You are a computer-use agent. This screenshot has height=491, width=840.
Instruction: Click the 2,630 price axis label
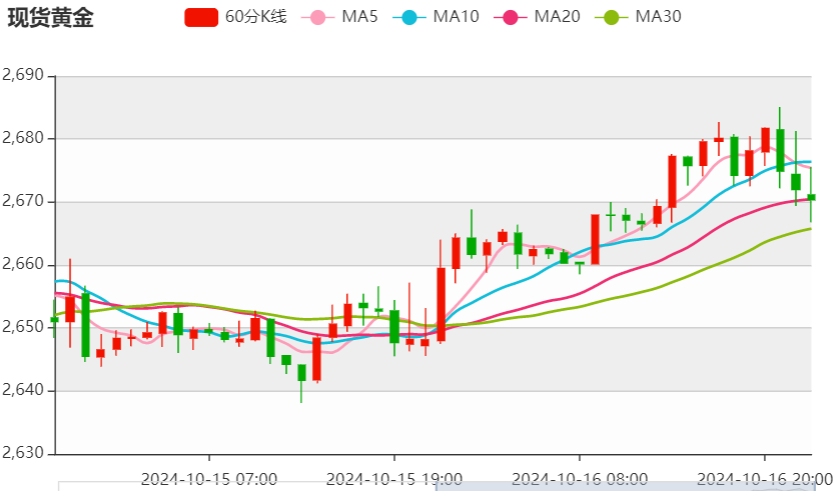coord(23,453)
